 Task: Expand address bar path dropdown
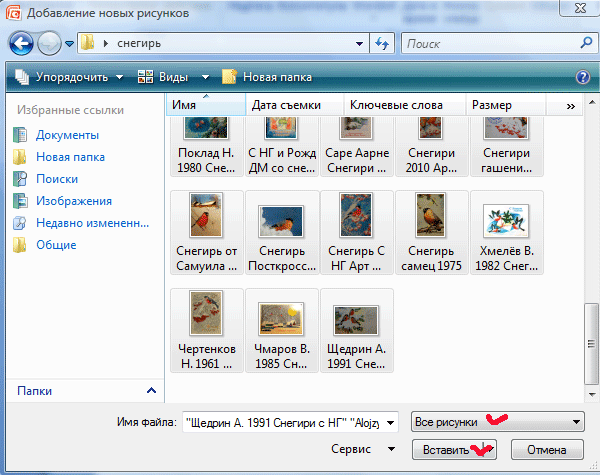coord(359,44)
